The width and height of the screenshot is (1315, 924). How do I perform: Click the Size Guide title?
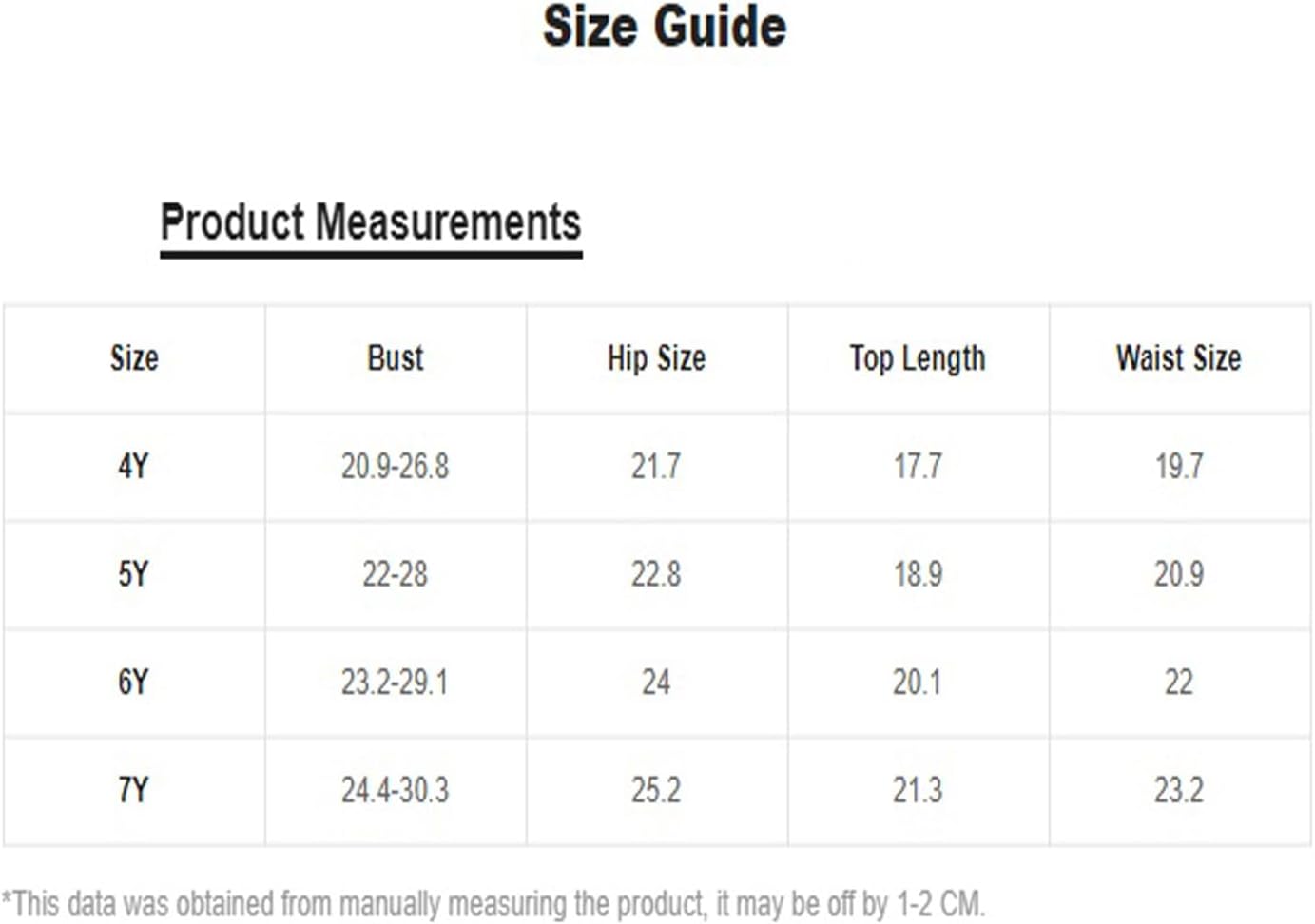pos(665,27)
